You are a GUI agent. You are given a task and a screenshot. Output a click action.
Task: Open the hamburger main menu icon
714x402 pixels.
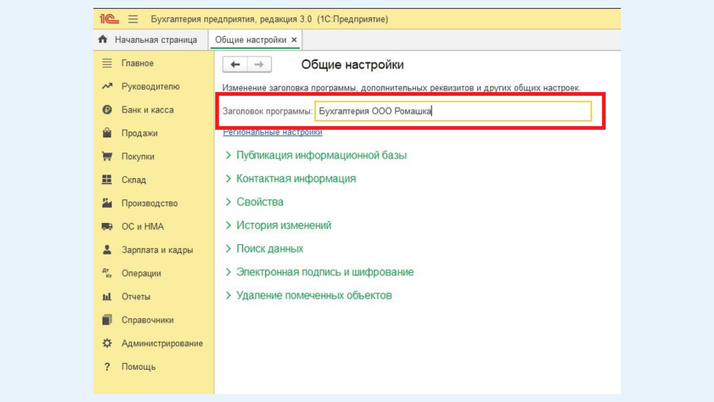click(133, 19)
